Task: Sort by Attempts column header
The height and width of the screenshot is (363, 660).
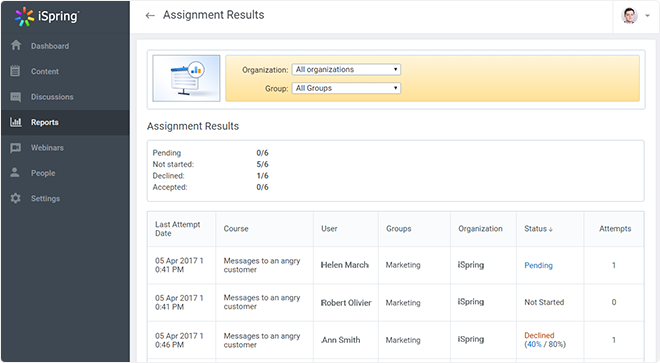Action: click(x=615, y=229)
